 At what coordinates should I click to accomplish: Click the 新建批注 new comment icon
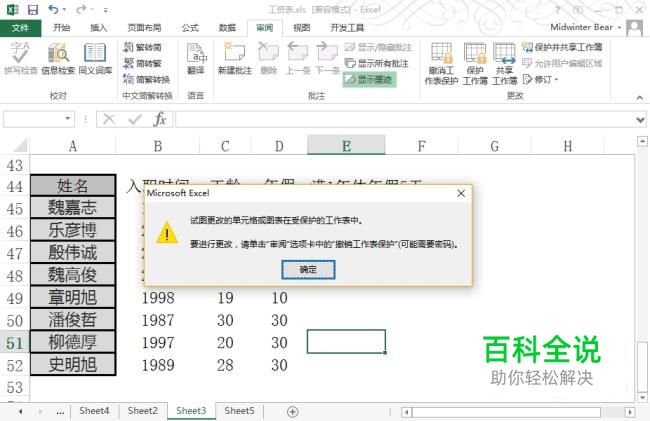coord(235,58)
